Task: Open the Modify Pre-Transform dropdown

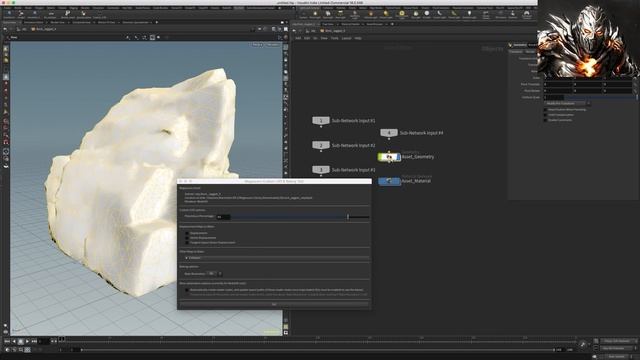Action: [x=567, y=103]
